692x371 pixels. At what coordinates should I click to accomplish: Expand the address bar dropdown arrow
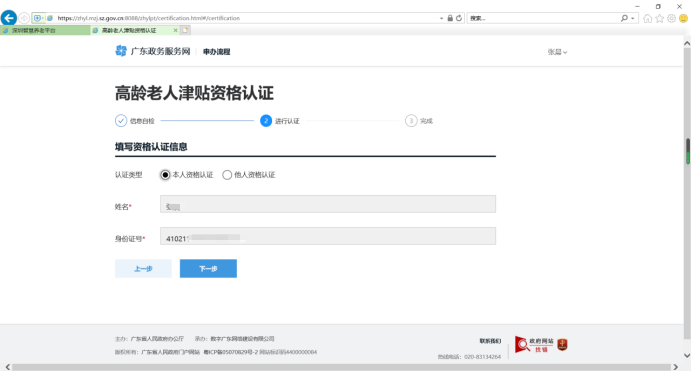coord(441,19)
